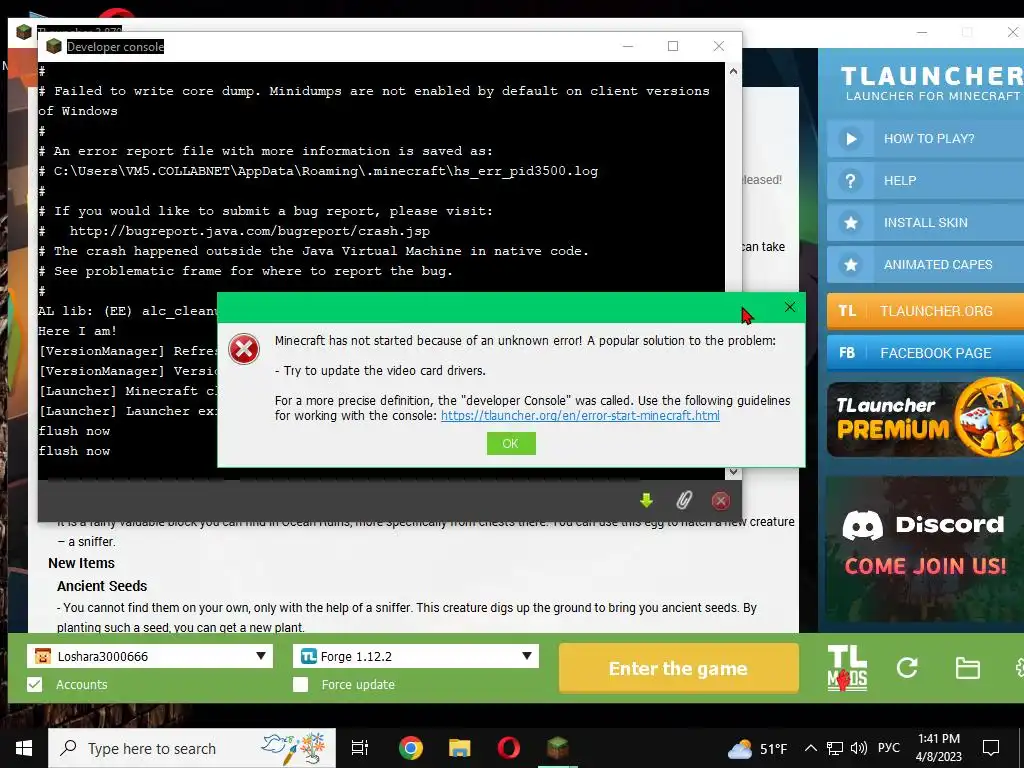Click the play icon beside HOW TO PLAY?

click(x=850, y=138)
